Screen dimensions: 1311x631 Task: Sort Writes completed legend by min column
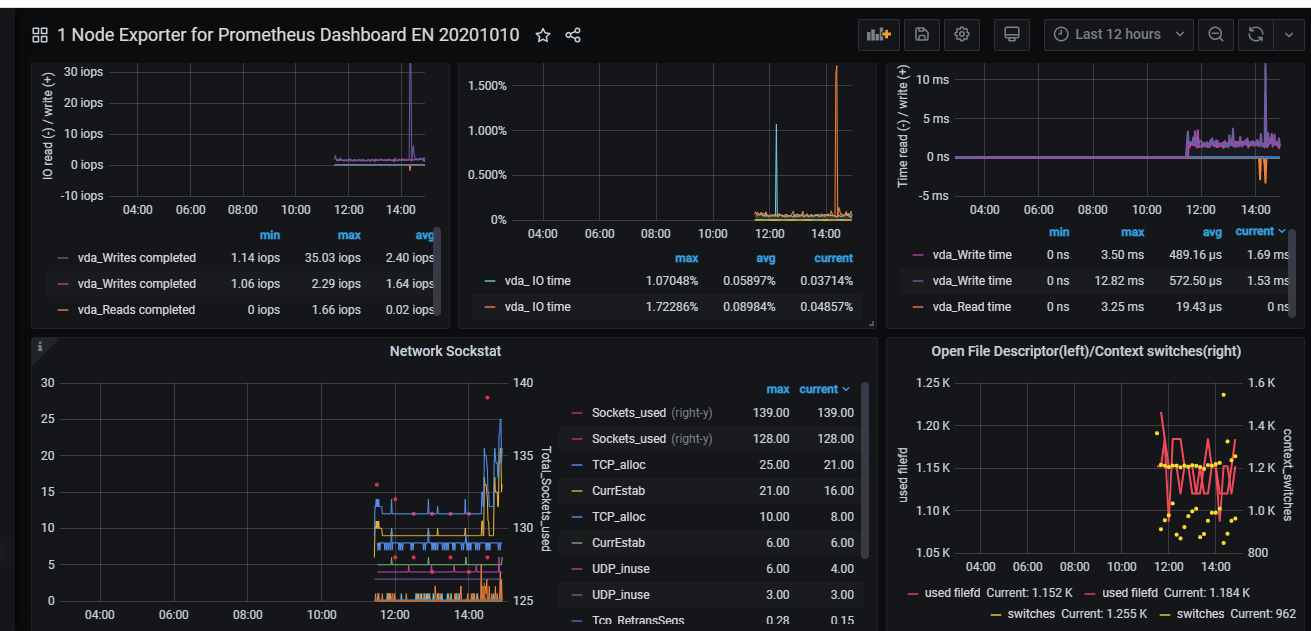pyautogui.click(x=269, y=235)
